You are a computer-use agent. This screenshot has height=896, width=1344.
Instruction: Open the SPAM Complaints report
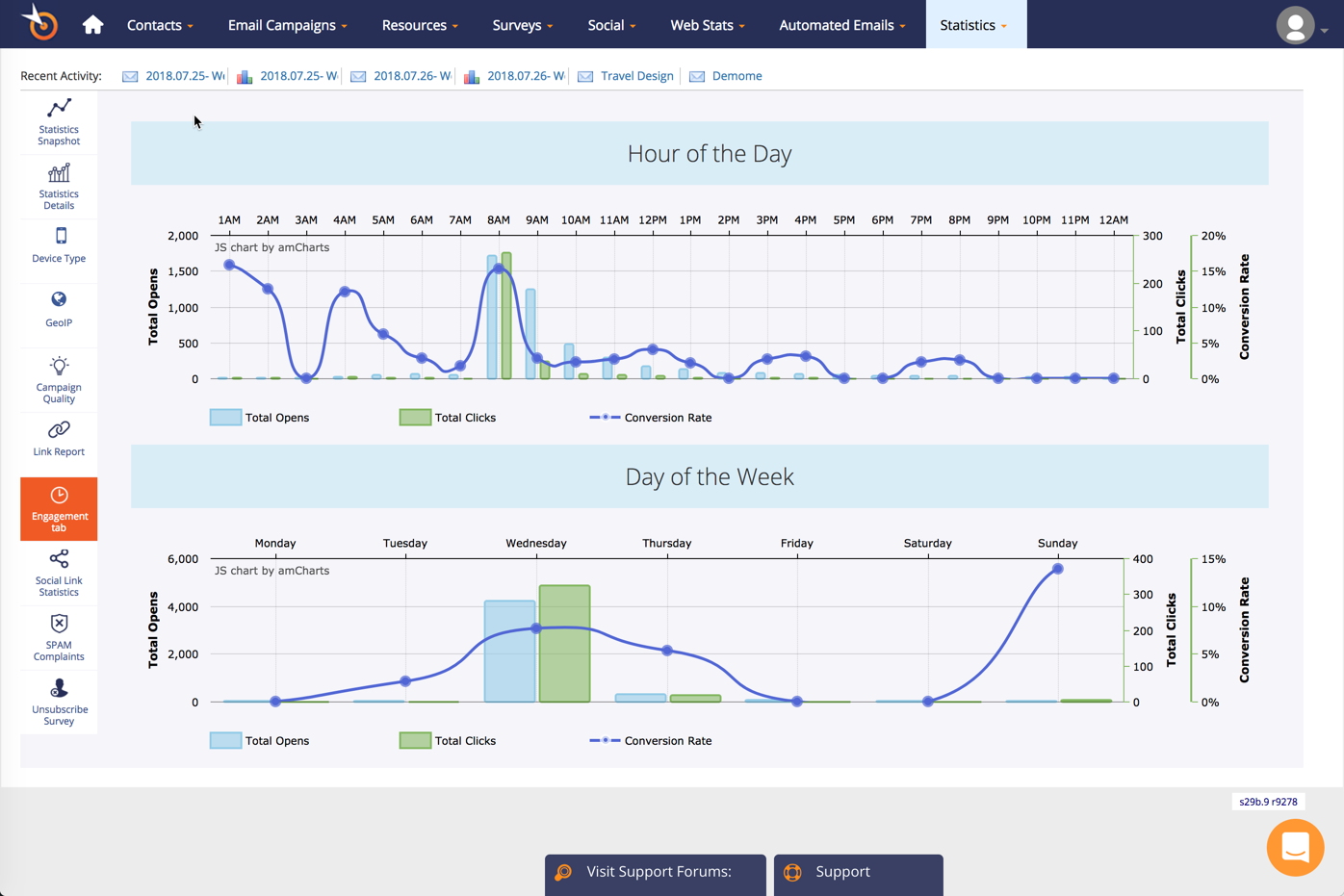pyautogui.click(x=58, y=637)
